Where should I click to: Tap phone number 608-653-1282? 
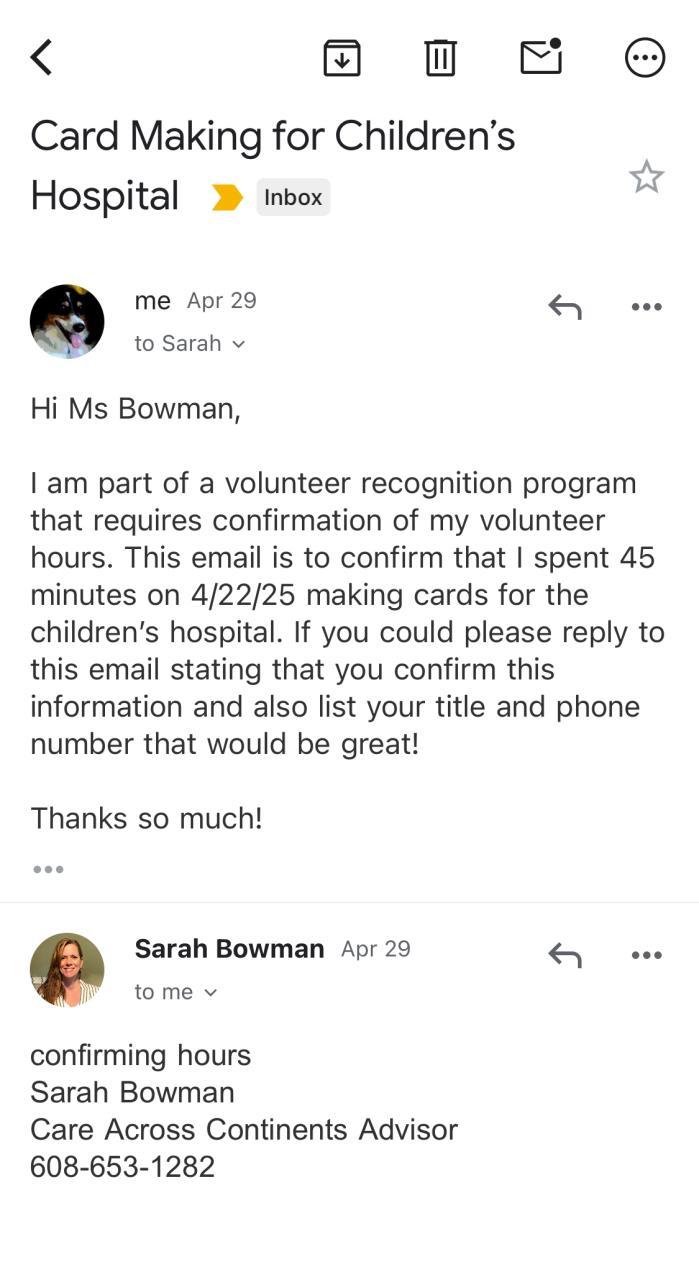tap(122, 1167)
